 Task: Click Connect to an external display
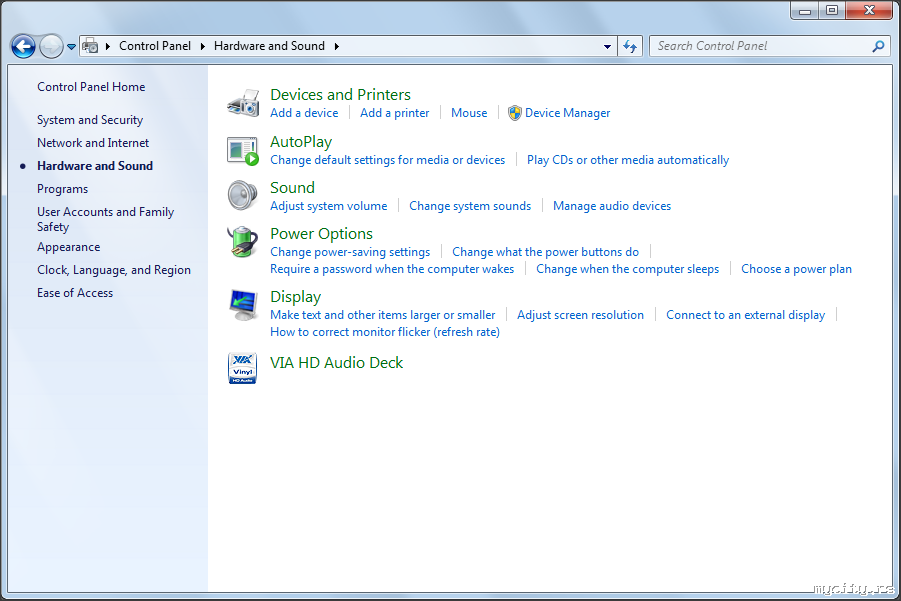745,315
